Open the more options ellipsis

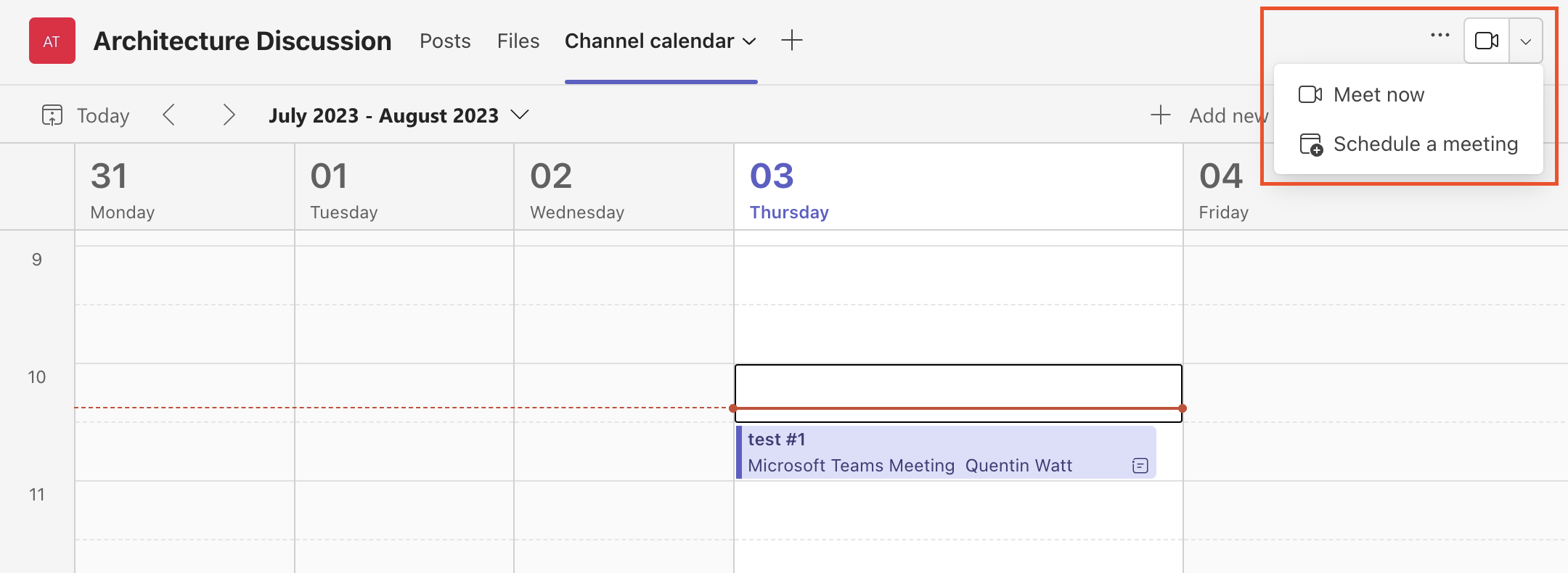click(1440, 36)
